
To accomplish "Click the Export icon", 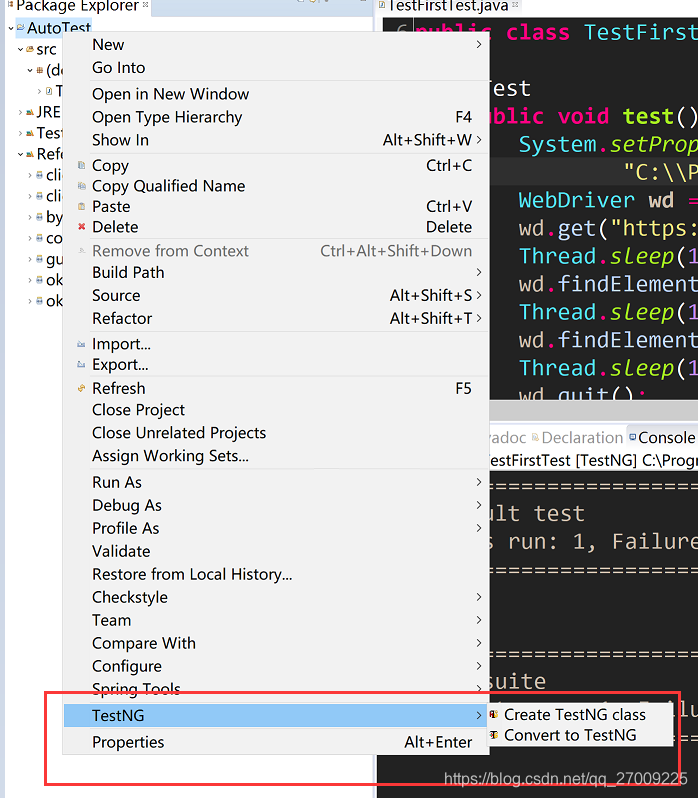I will (81, 364).
